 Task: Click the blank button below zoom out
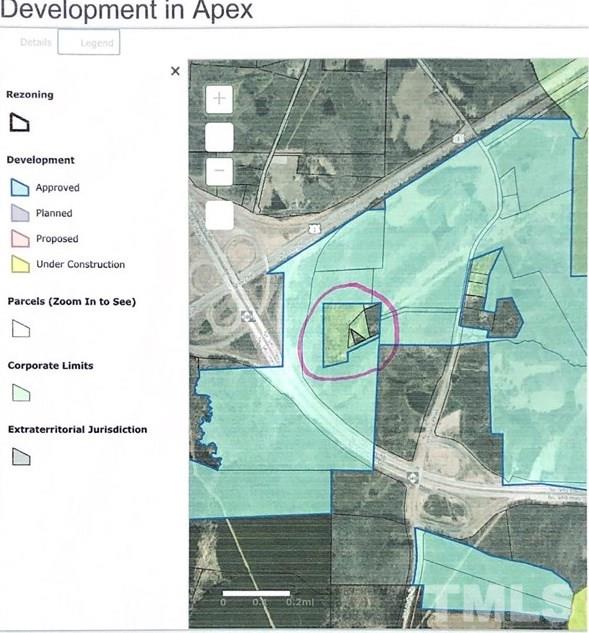219,215
